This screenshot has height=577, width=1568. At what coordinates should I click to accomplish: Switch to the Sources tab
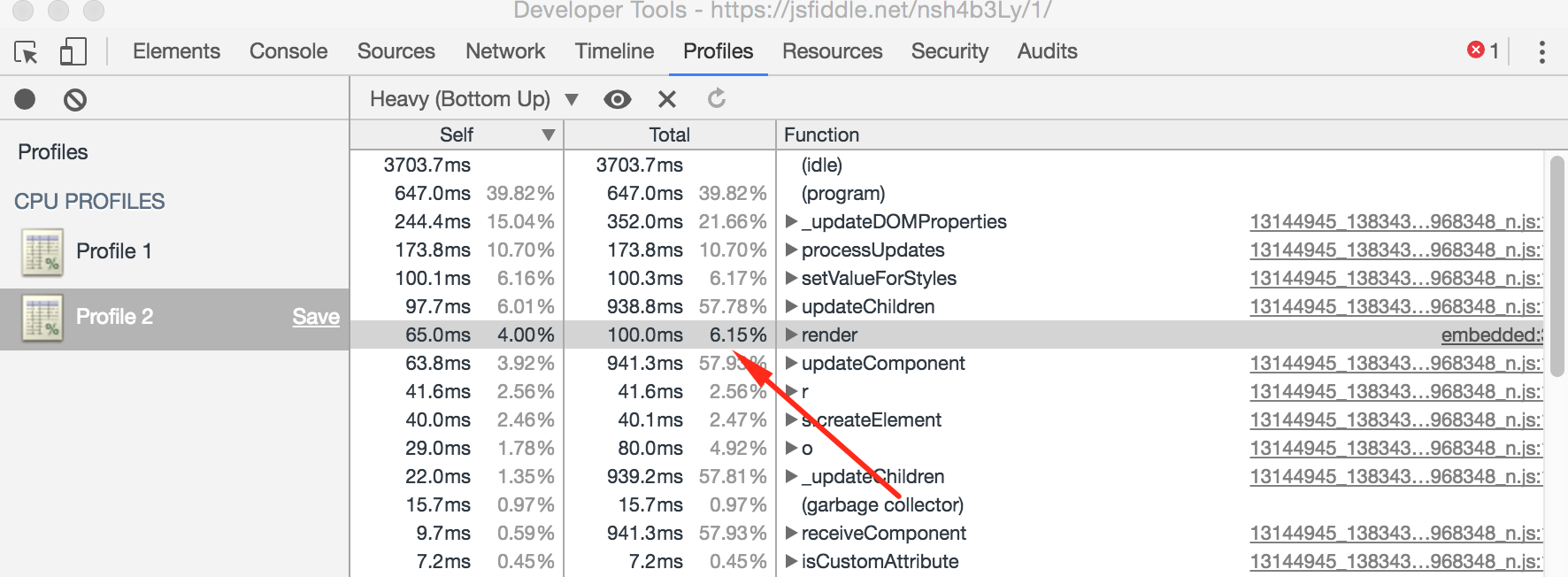(x=396, y=51)
